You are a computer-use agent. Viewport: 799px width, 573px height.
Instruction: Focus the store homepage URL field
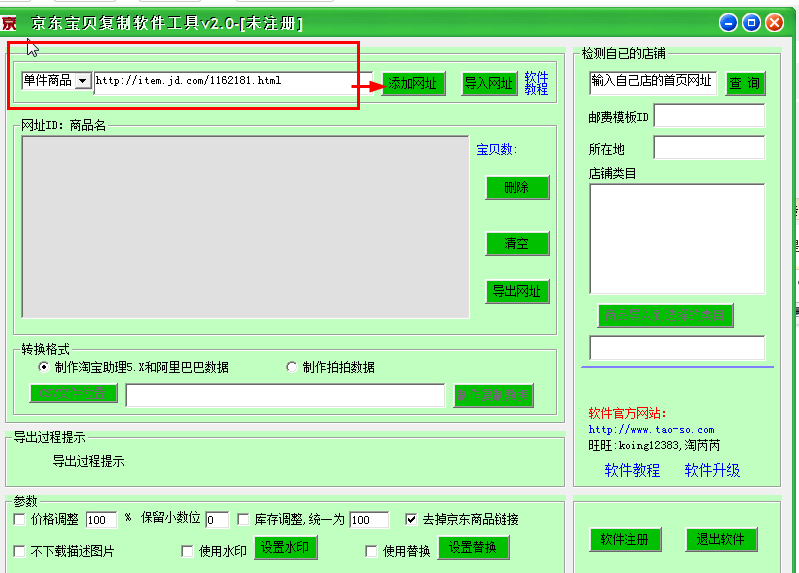[653, 83]
